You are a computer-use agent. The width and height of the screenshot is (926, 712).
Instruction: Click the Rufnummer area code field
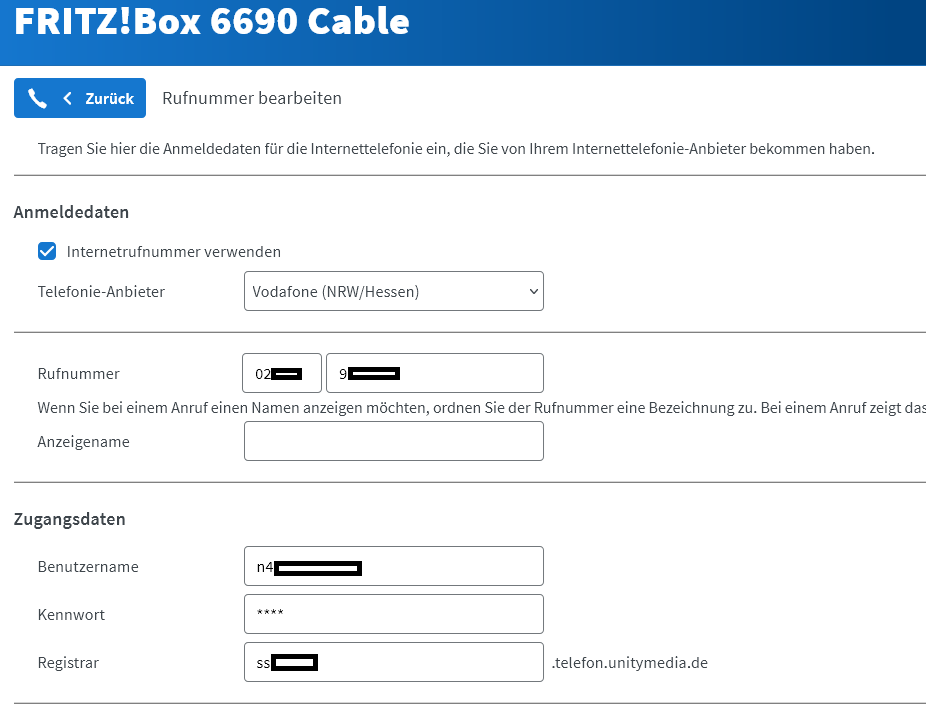coord(282,373)
